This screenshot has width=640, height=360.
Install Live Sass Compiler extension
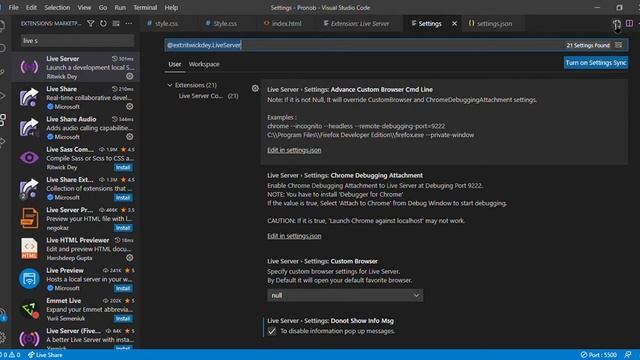[x=123, y=167]
